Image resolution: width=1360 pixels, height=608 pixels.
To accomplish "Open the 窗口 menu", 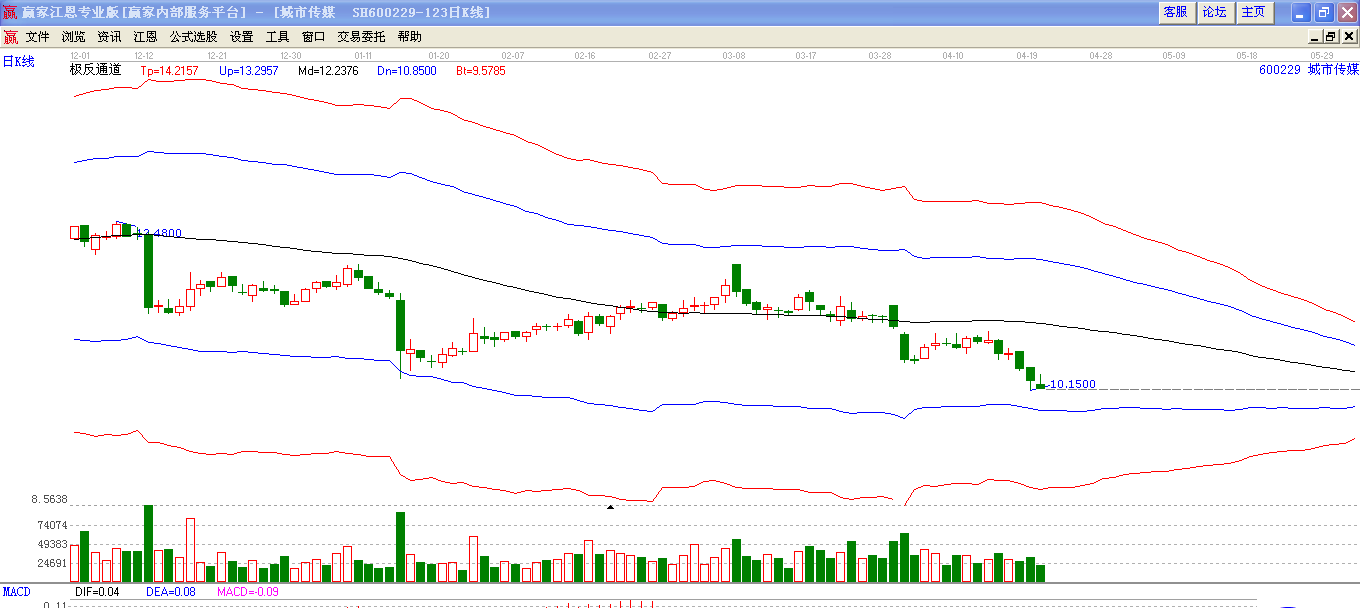I will [x=314, y=37].
